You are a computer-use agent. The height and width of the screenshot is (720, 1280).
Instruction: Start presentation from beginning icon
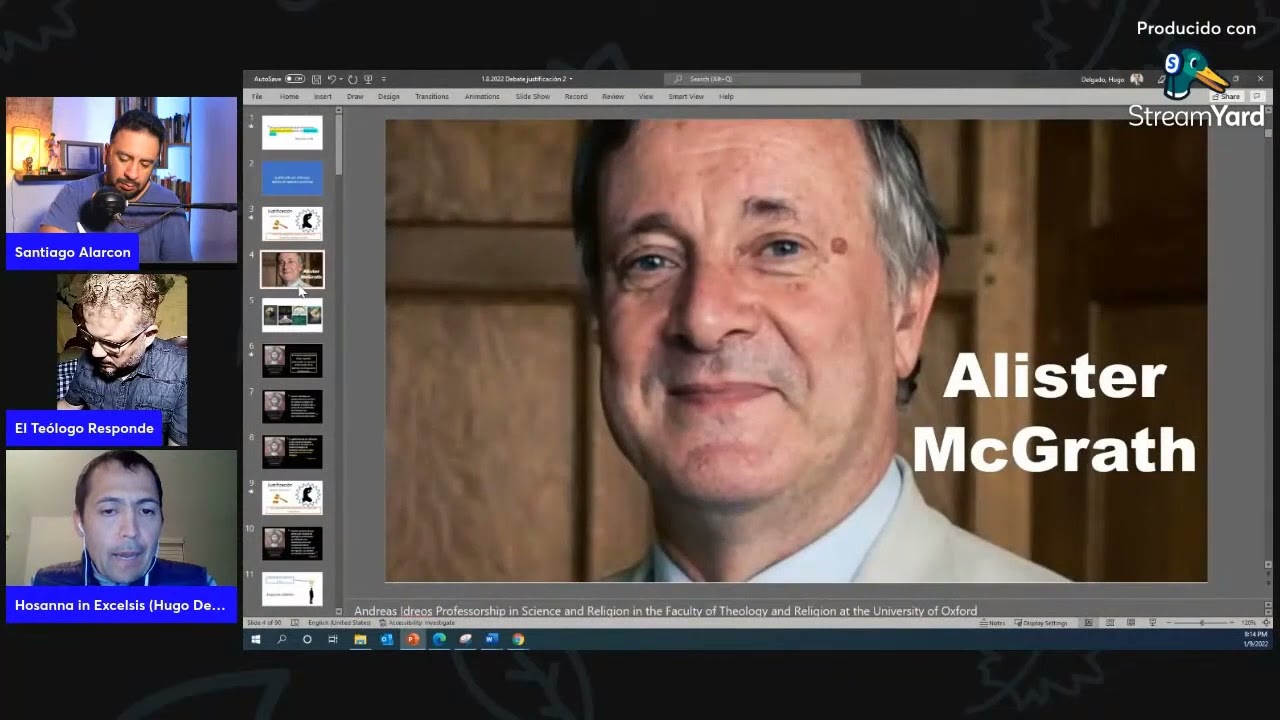click(368, 79)
